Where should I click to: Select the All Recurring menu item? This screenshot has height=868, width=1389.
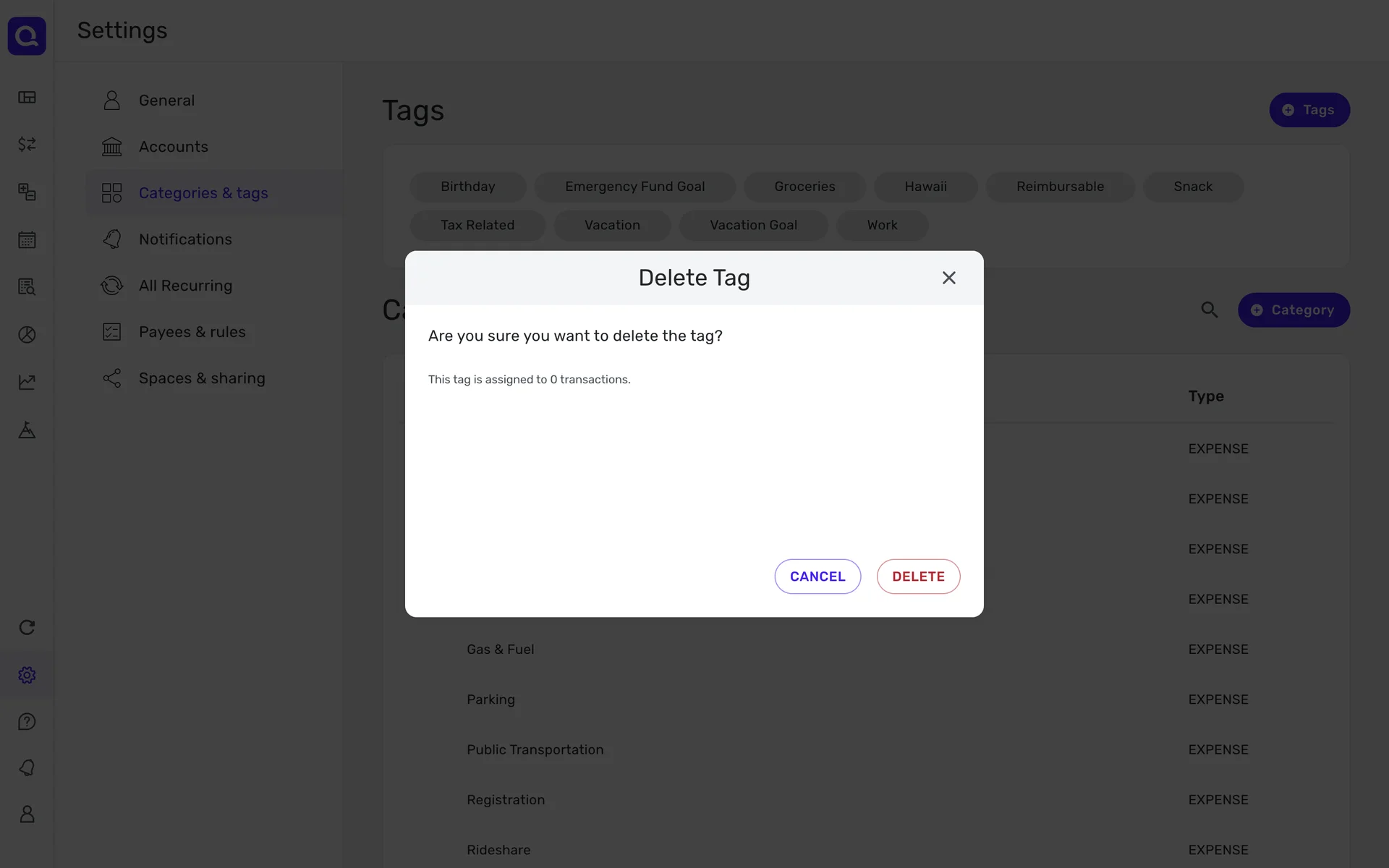point(185,286)
